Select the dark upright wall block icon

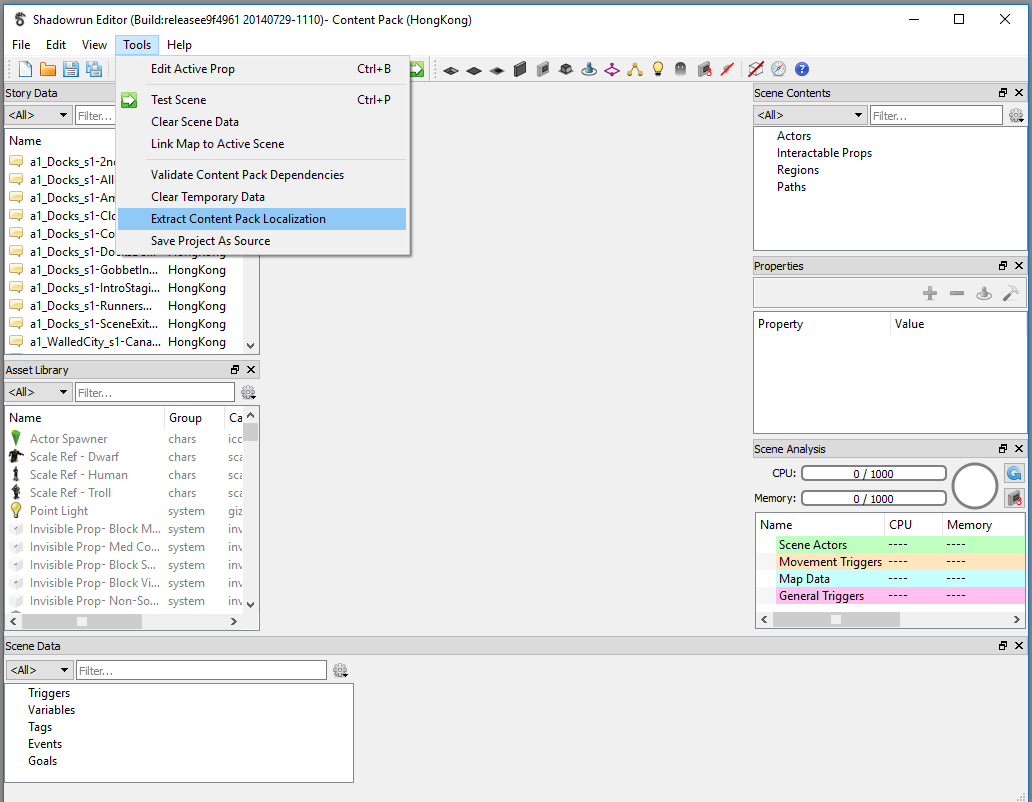(520, 69)
